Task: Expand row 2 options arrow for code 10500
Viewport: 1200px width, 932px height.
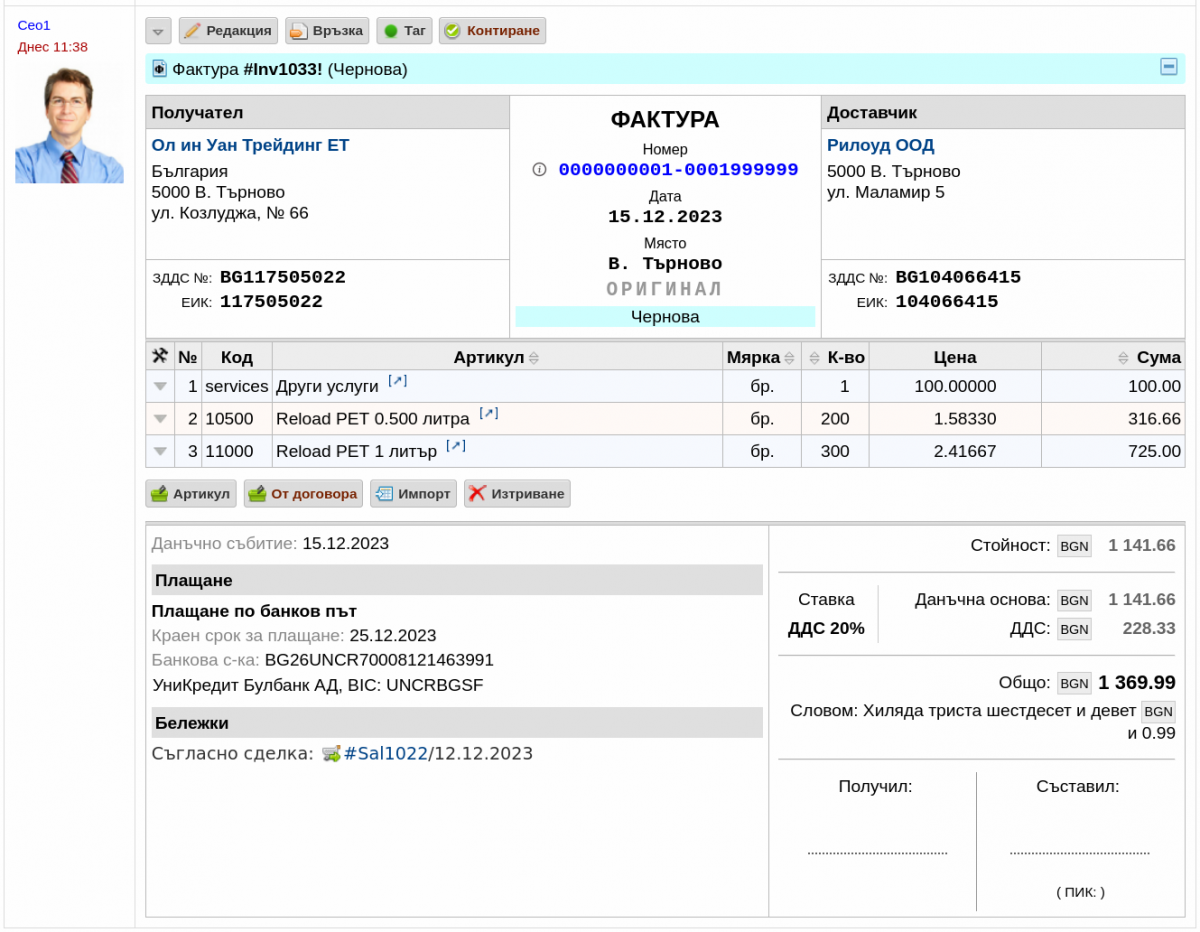Action: pyautogui.click(x=160, y=420)
